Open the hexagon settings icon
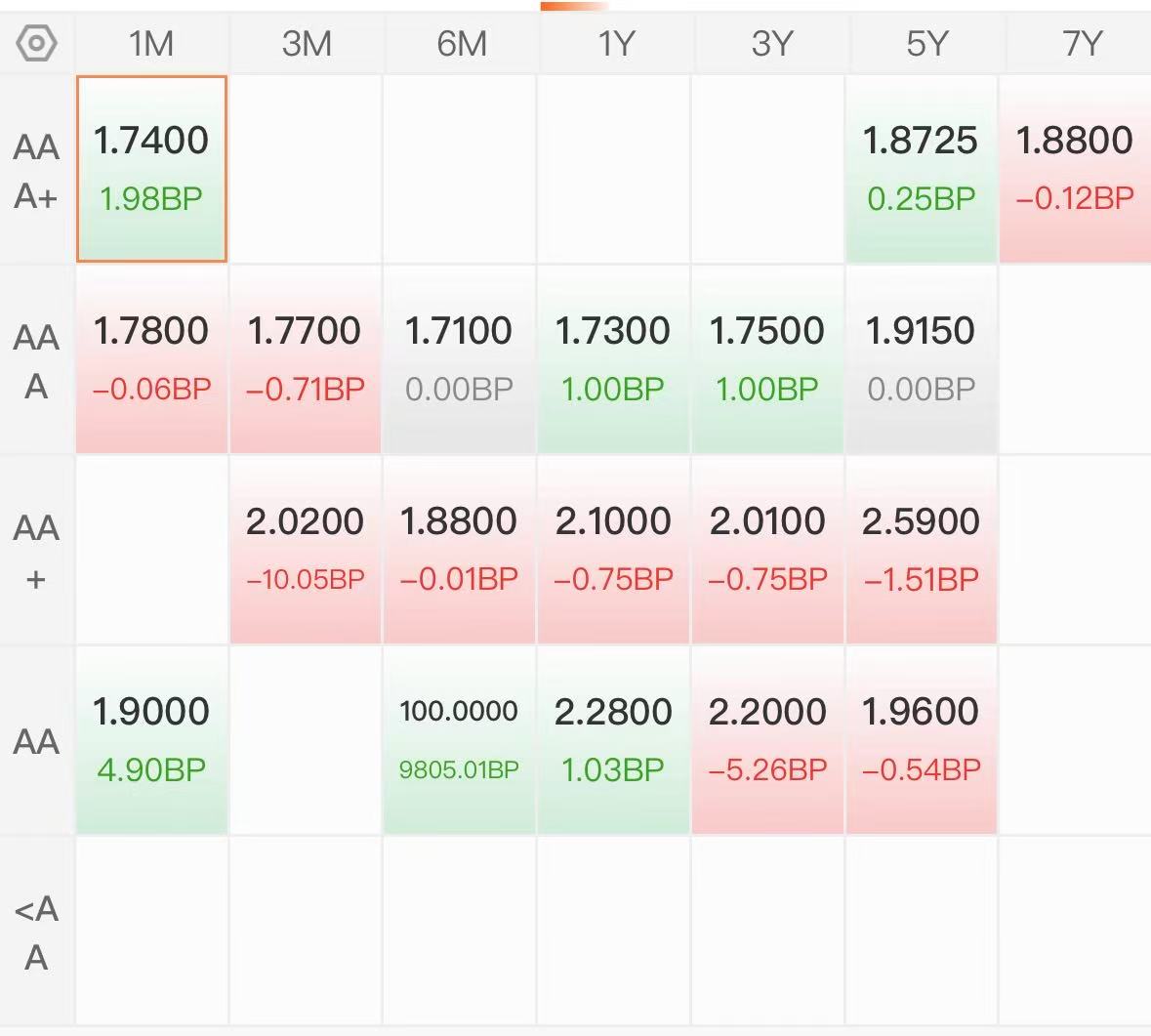Viewport: 1151px width, 1036px height. coord(36,43)
